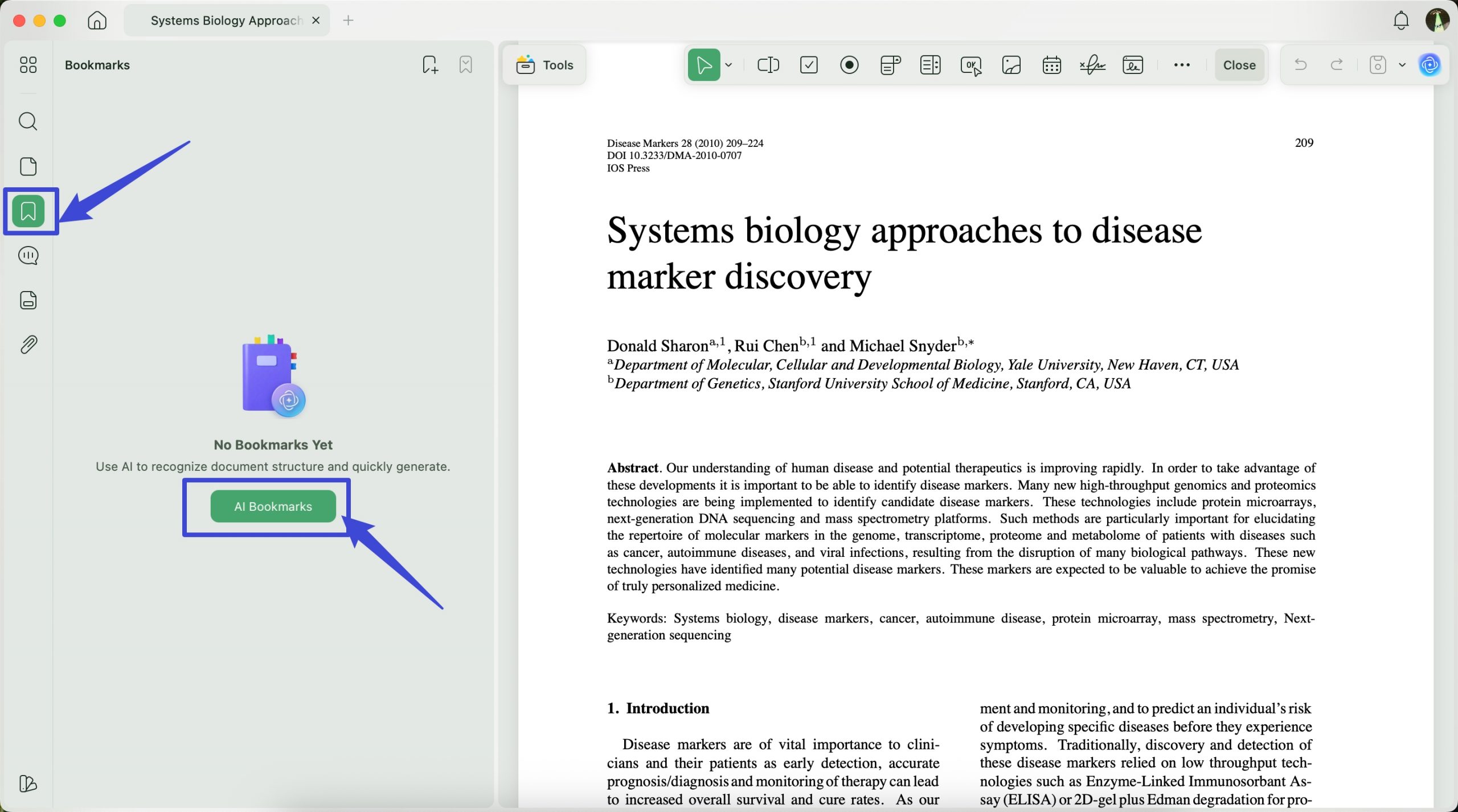Viewport: 1458px width, 812px height.
Task: Select the Text Field form tool
Action: pyautogui.click(x=768, y=65)
